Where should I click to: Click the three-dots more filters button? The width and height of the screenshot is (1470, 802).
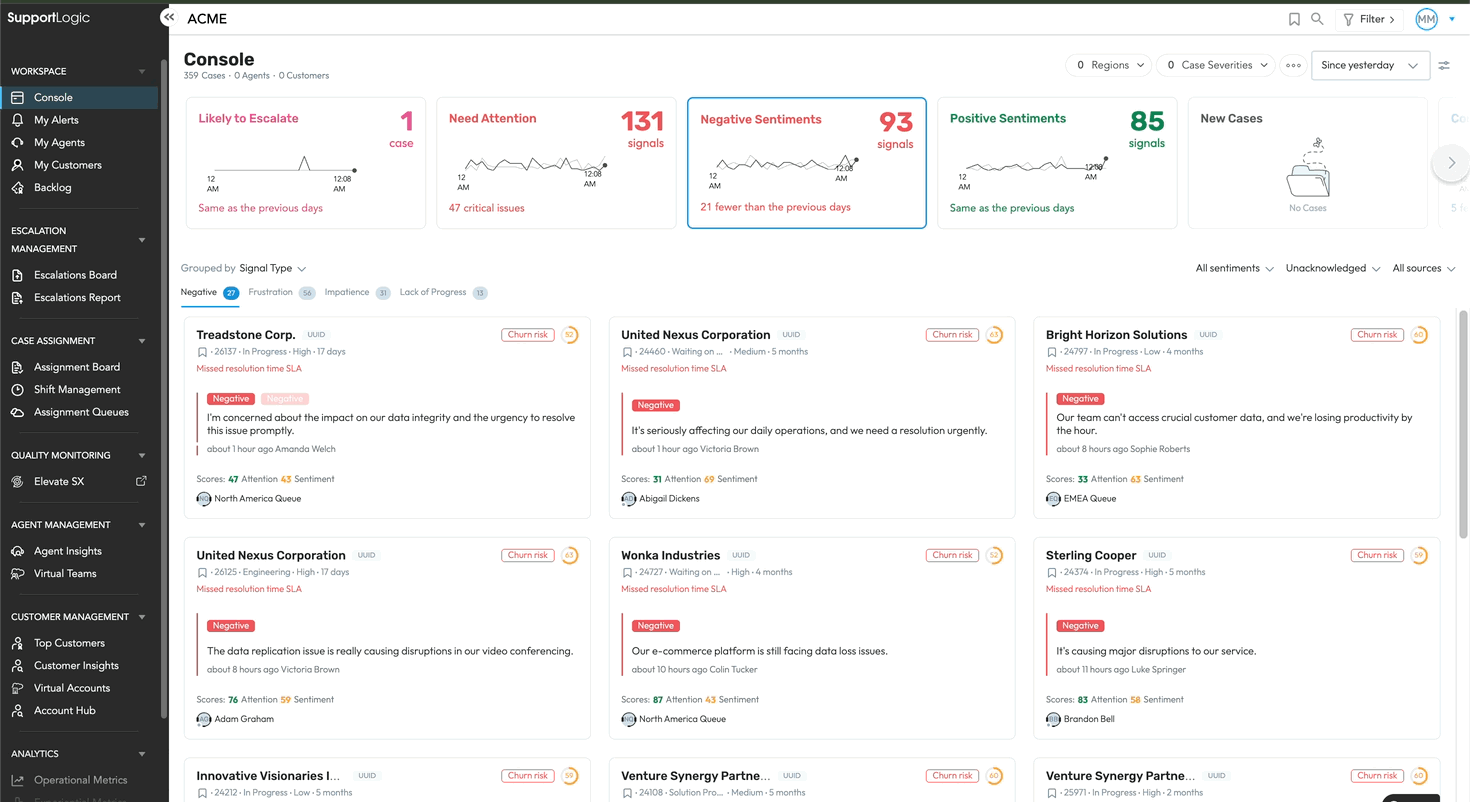click(1293, 65)
